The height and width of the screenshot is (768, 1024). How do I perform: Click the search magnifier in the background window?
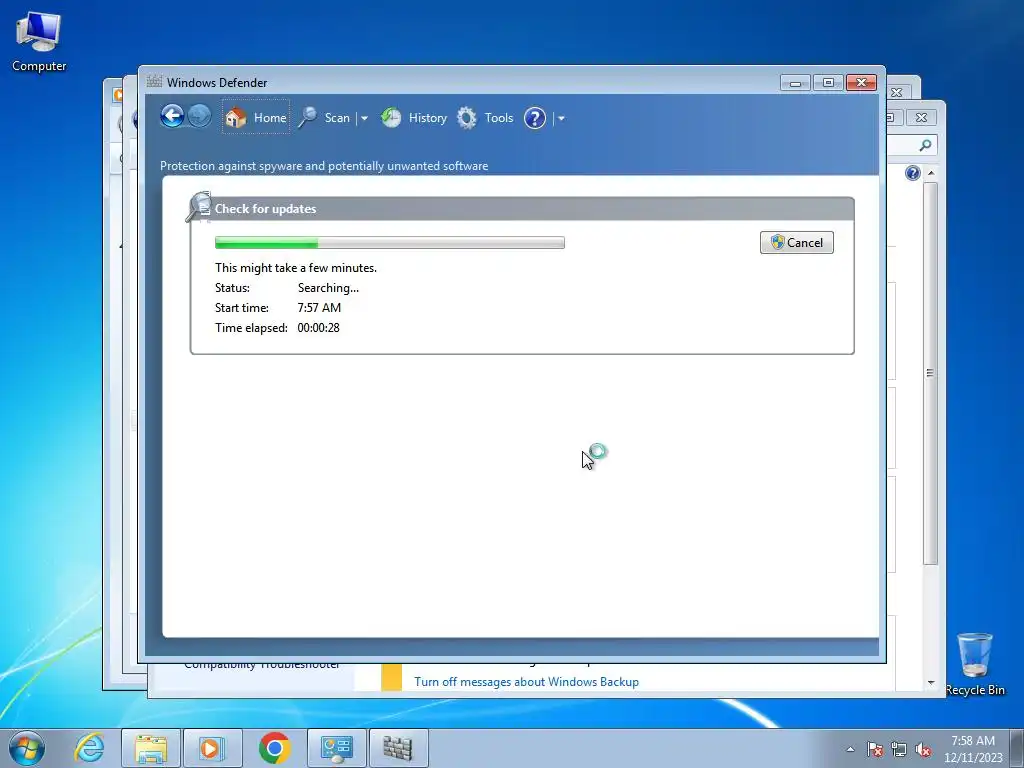coord(925,145)
